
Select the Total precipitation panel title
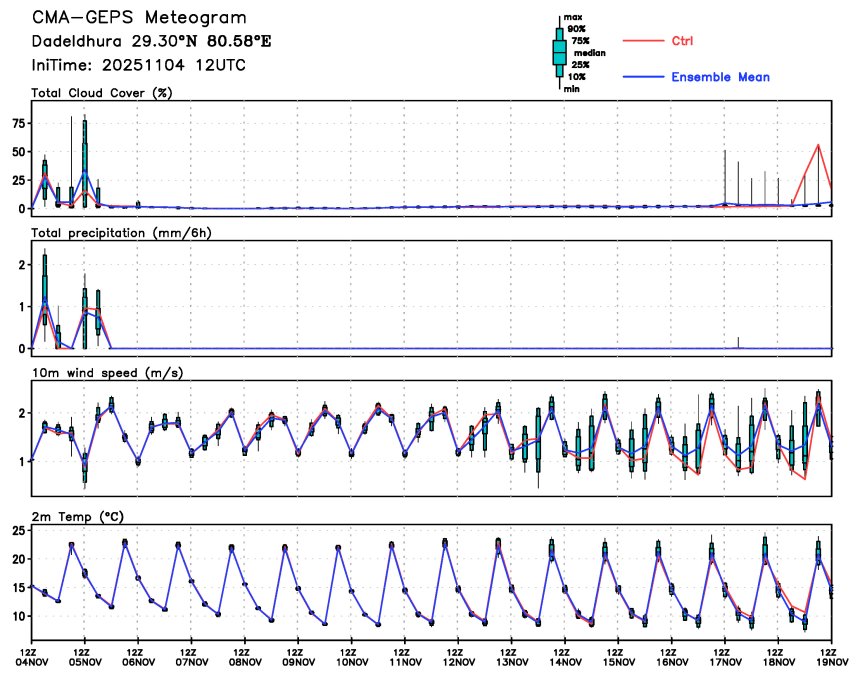[121, 232]
